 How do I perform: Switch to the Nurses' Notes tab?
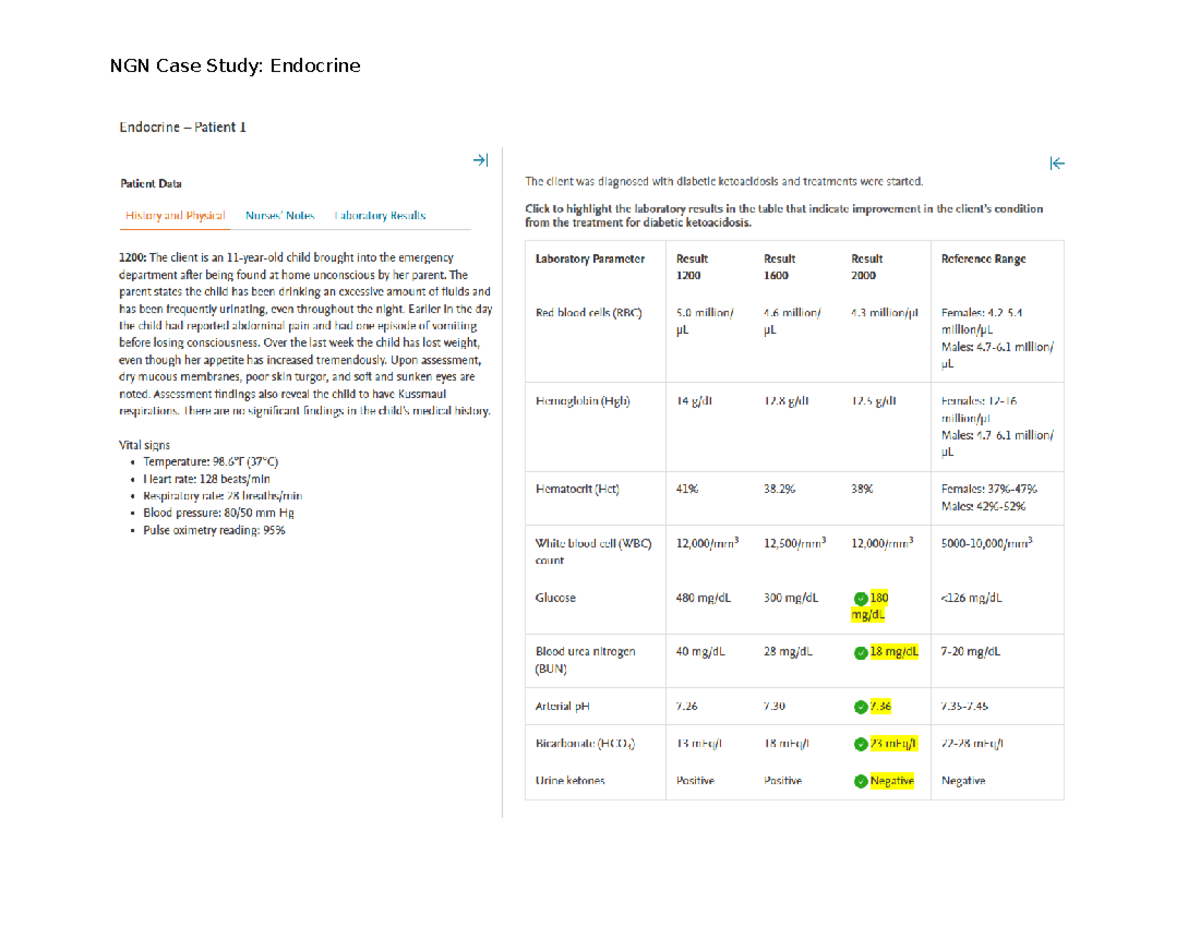coord(280,215)
